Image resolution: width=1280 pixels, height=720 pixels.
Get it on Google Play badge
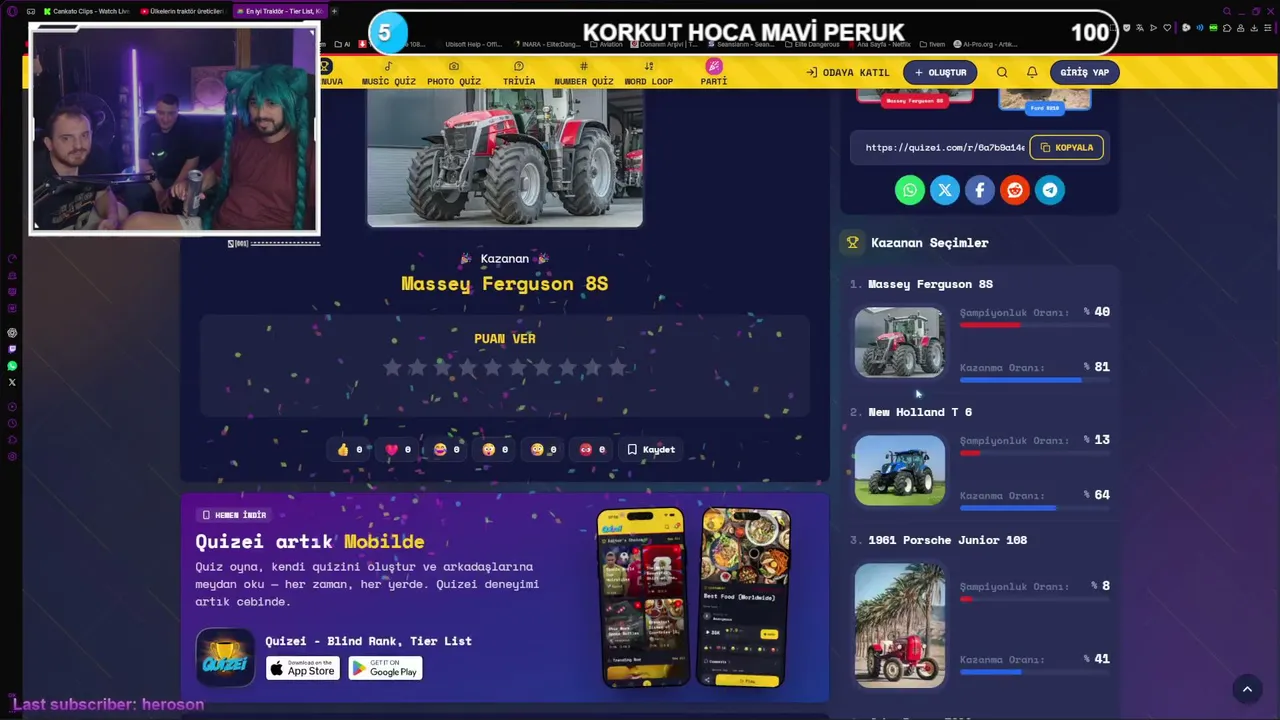[x=385, y=668]
